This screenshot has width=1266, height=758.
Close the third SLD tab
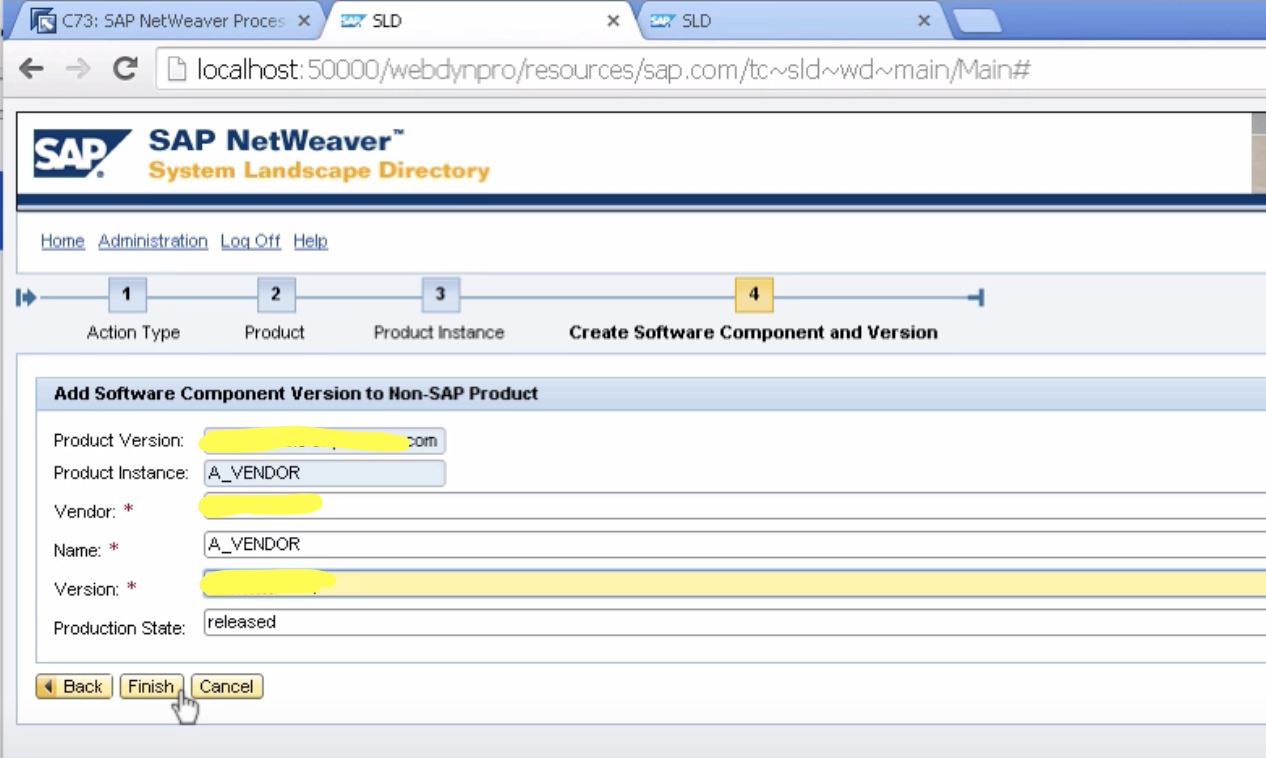tap(924, 20)
